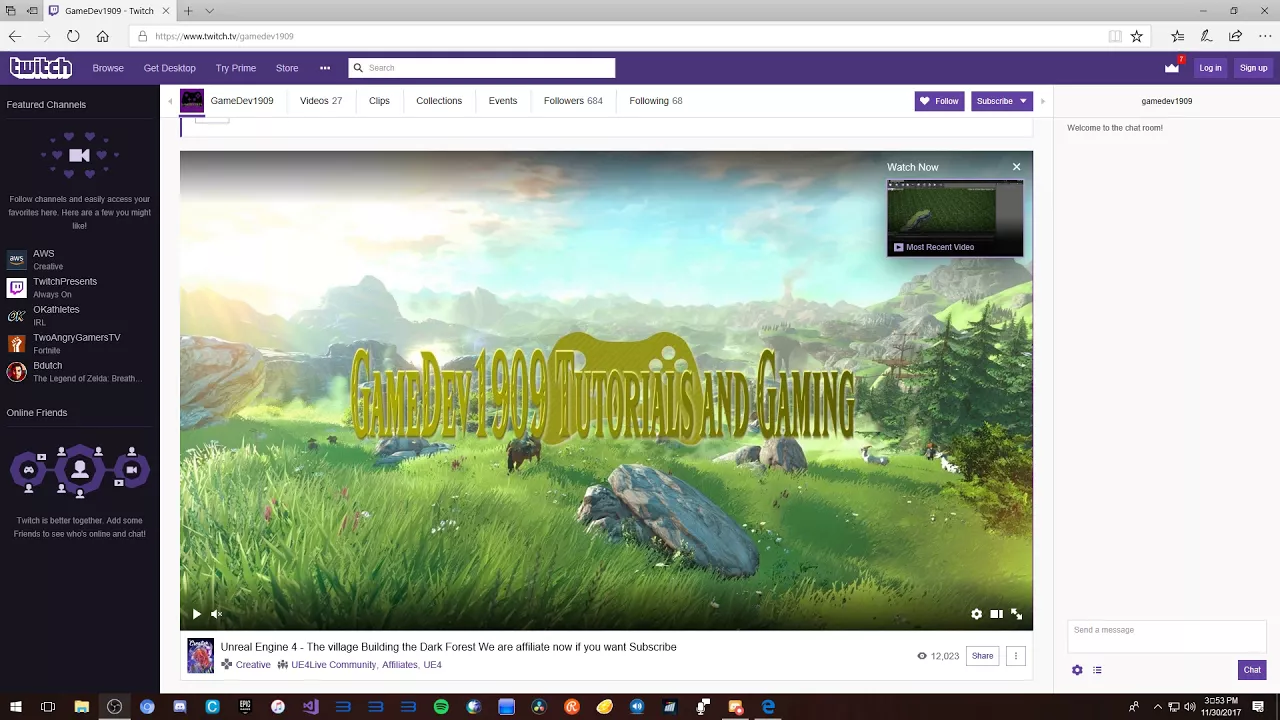Screen dimensions: 1280x720
Task: Click the Sign up button
Action: pyautogui.click(x=1253, y=68)
